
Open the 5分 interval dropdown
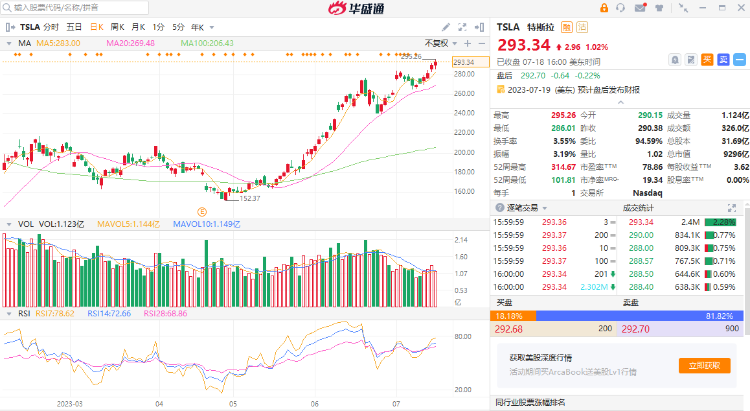(182, 27)
